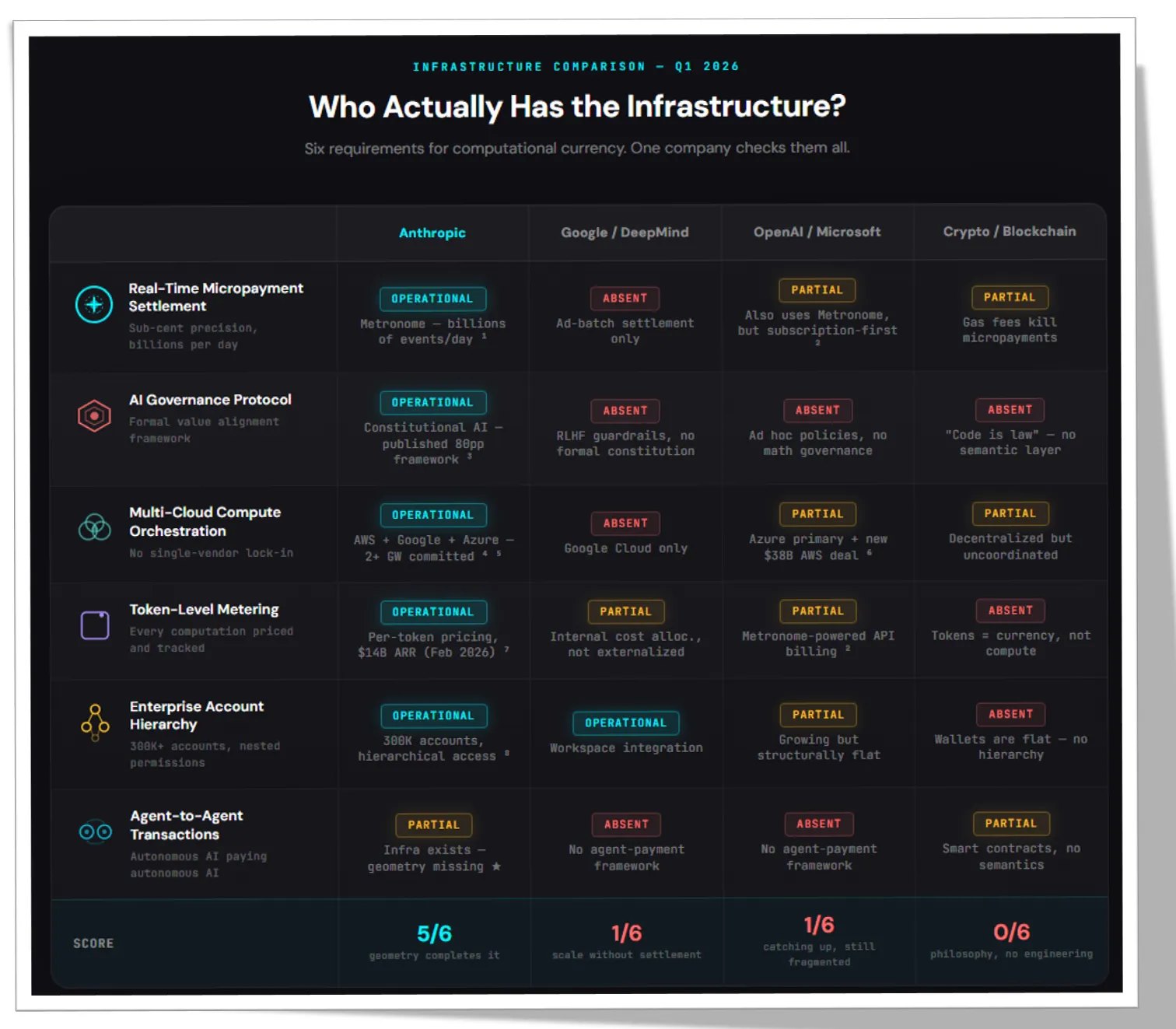1176x1029 pixels.
Task: Click the Token-Level Metering square icon
Action: 95,625
